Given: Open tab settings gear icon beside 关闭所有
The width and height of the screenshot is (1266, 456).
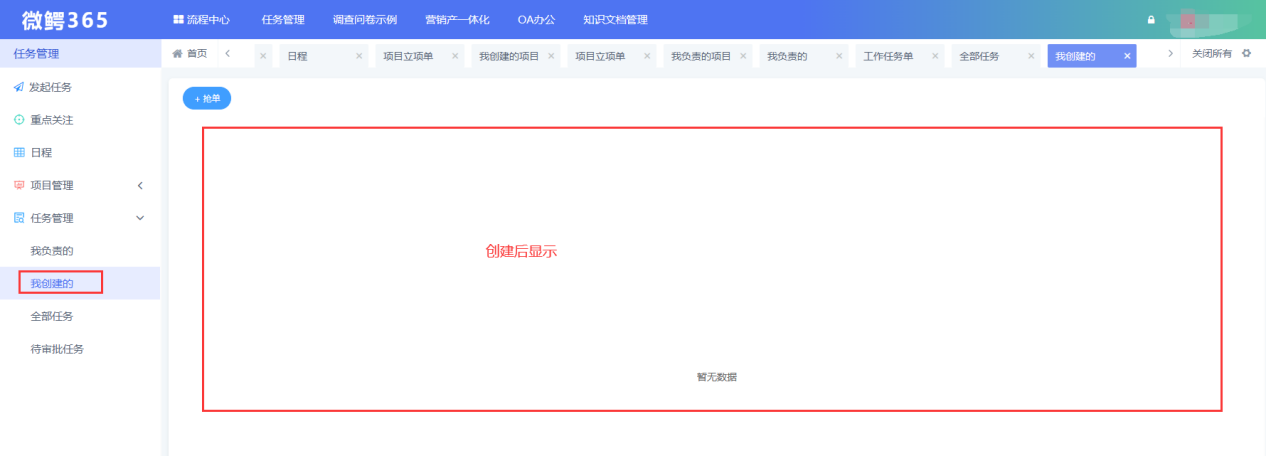Looking at the screenshot, I should tap(1246, 54).
